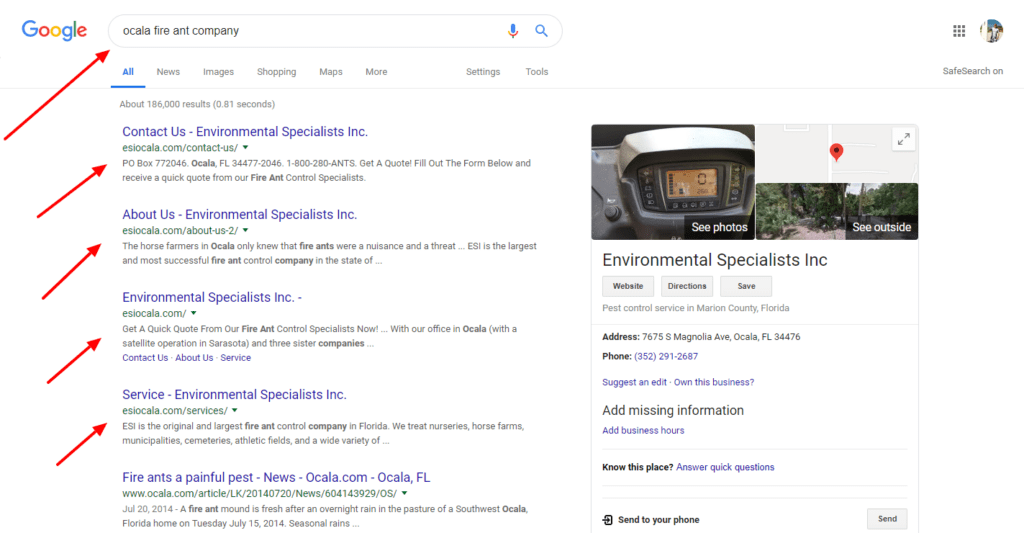The width and height of the screenshot is (1024, 533).
Task: Open the Maps tab
Action: [330, 72]
